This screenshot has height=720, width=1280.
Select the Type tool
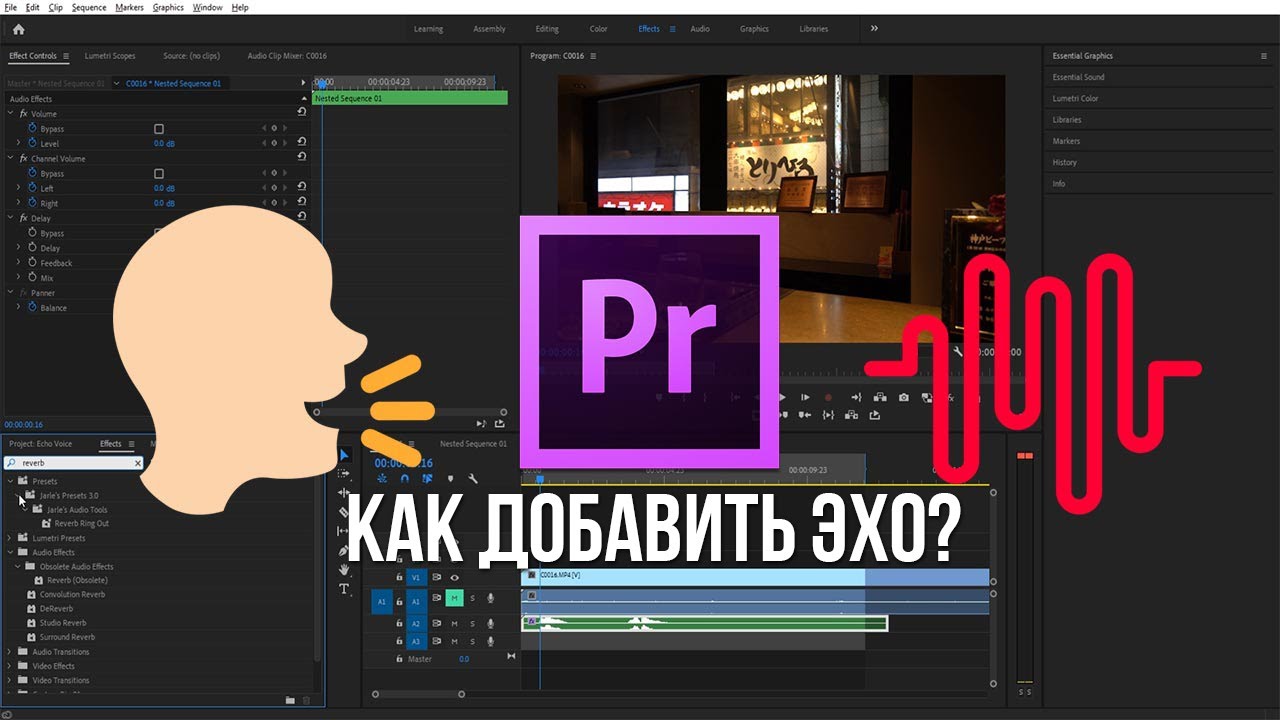click(344, 589)
